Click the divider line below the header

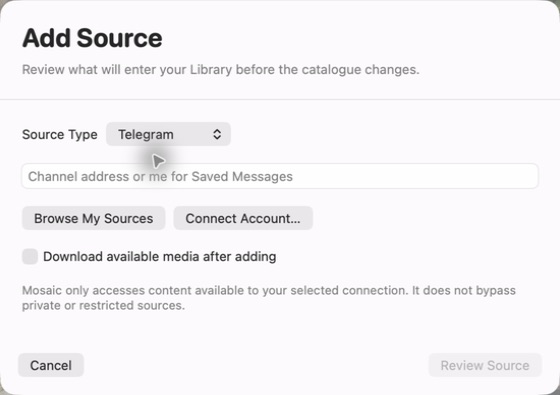(280, 99)
